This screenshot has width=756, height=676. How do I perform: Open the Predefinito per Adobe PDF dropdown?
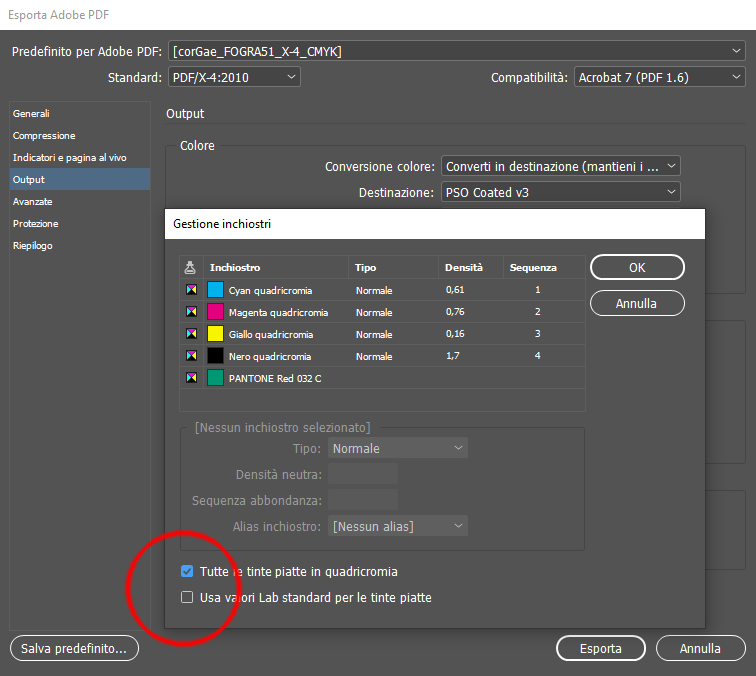457,51
